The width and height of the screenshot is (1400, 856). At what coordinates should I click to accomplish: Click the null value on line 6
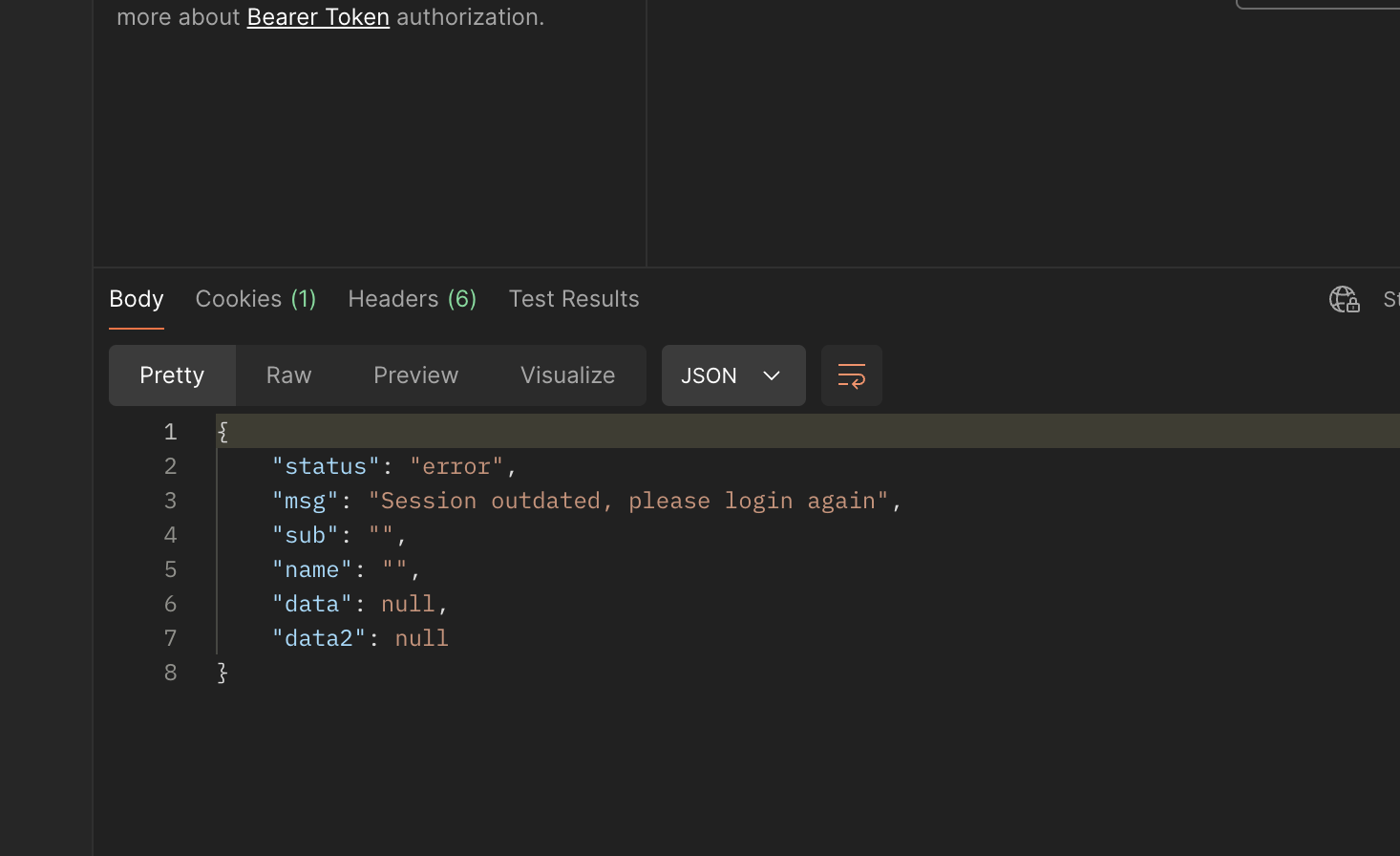[x=408, y=604]
